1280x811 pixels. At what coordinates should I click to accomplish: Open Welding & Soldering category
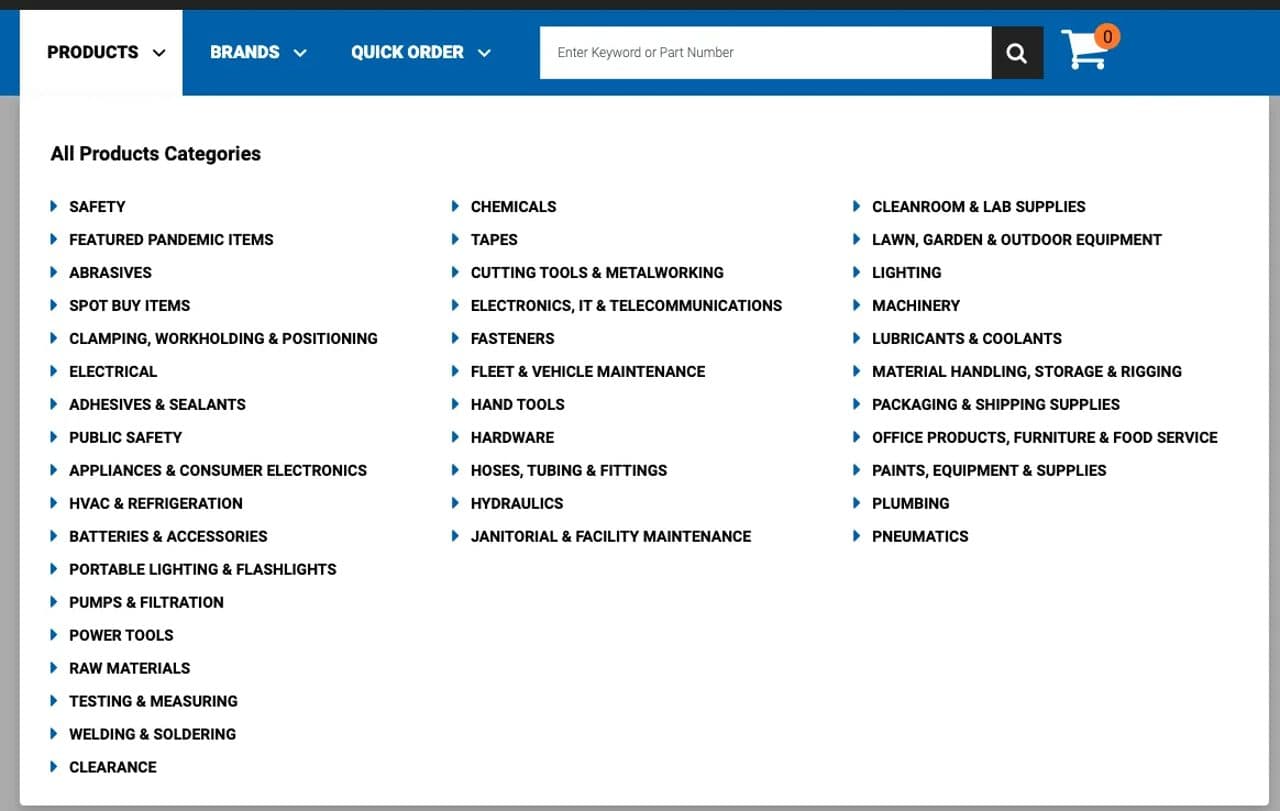click(152, 735)
